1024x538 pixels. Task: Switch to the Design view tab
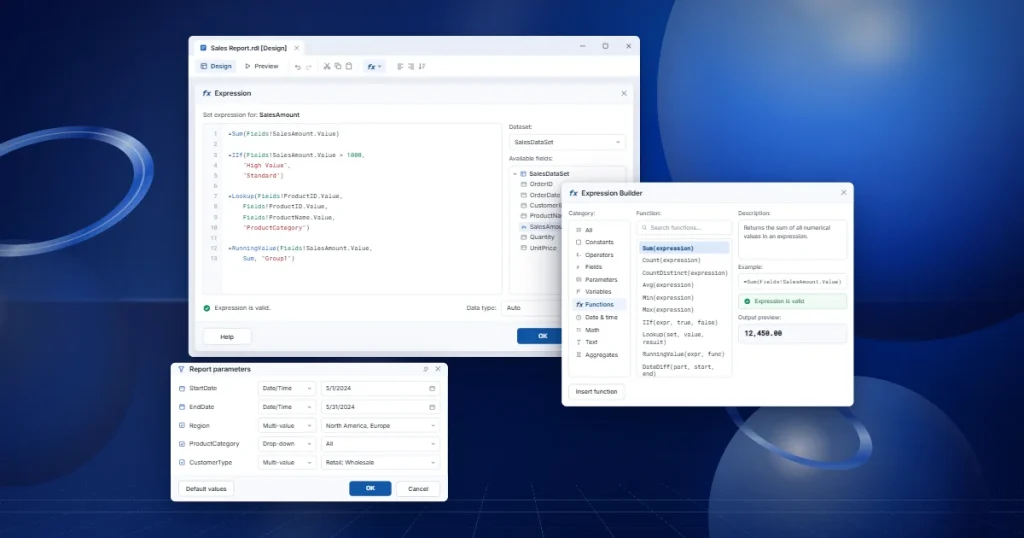click(216, 67)
